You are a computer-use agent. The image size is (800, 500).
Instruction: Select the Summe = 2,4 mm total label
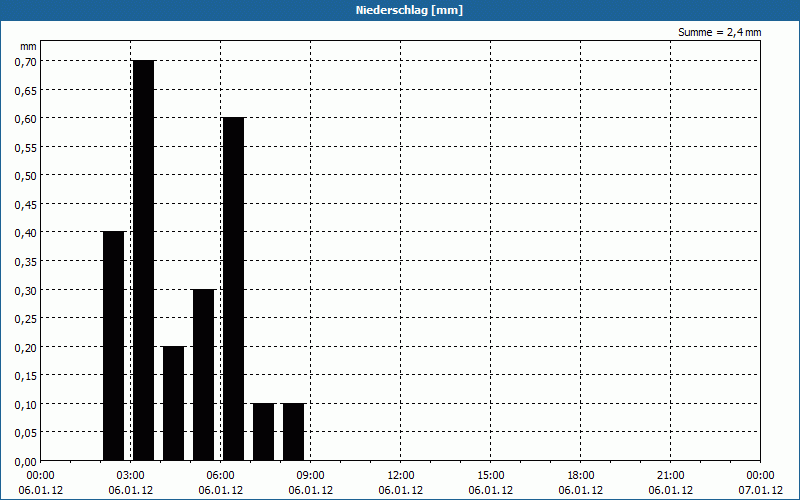[x=719, y=32]
